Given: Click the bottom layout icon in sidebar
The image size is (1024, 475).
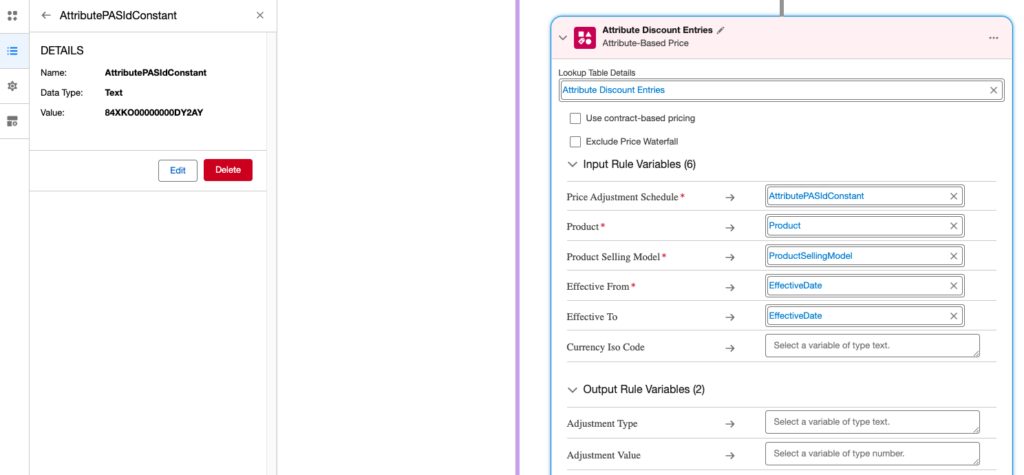Looking at the screenshot, I should point(13,121).
